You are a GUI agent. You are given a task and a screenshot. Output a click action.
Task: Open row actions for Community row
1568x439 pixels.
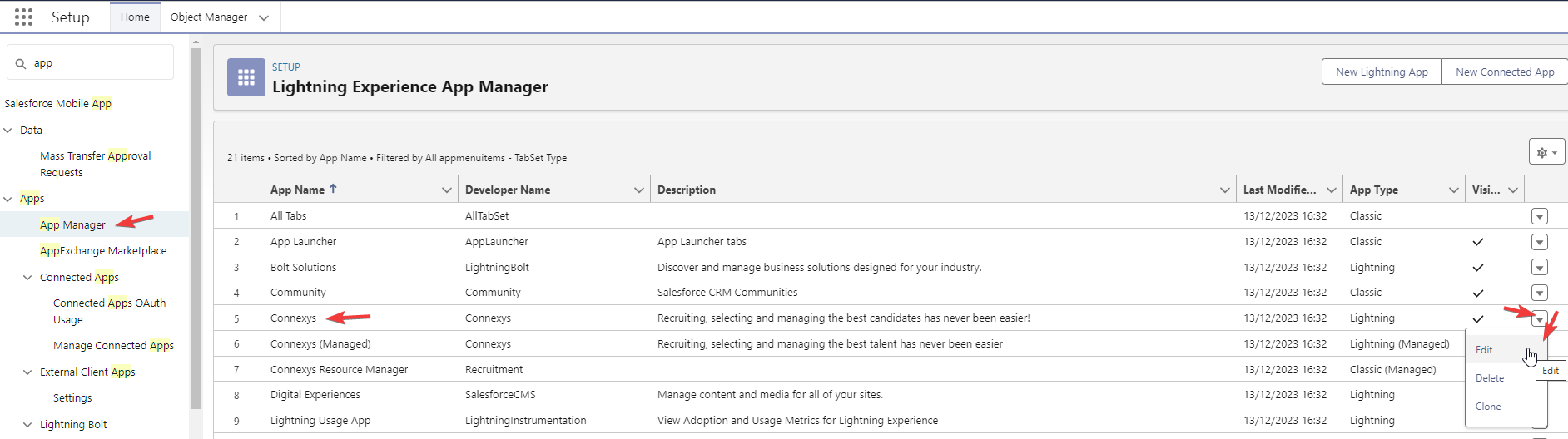tap(1540, 293)
